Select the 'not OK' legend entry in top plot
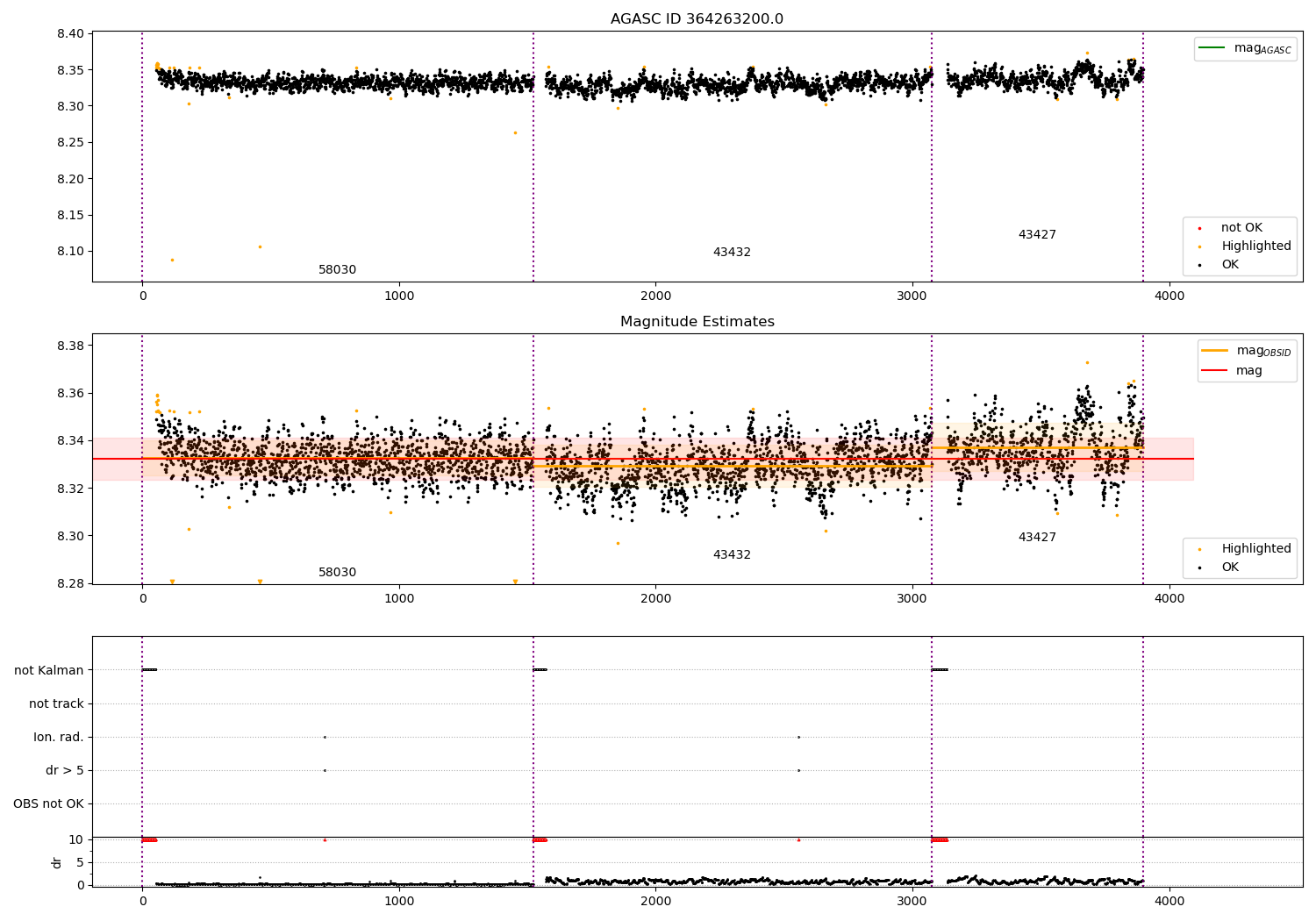Screen dimensions: 1316x921 click(x=1241, y=228)
